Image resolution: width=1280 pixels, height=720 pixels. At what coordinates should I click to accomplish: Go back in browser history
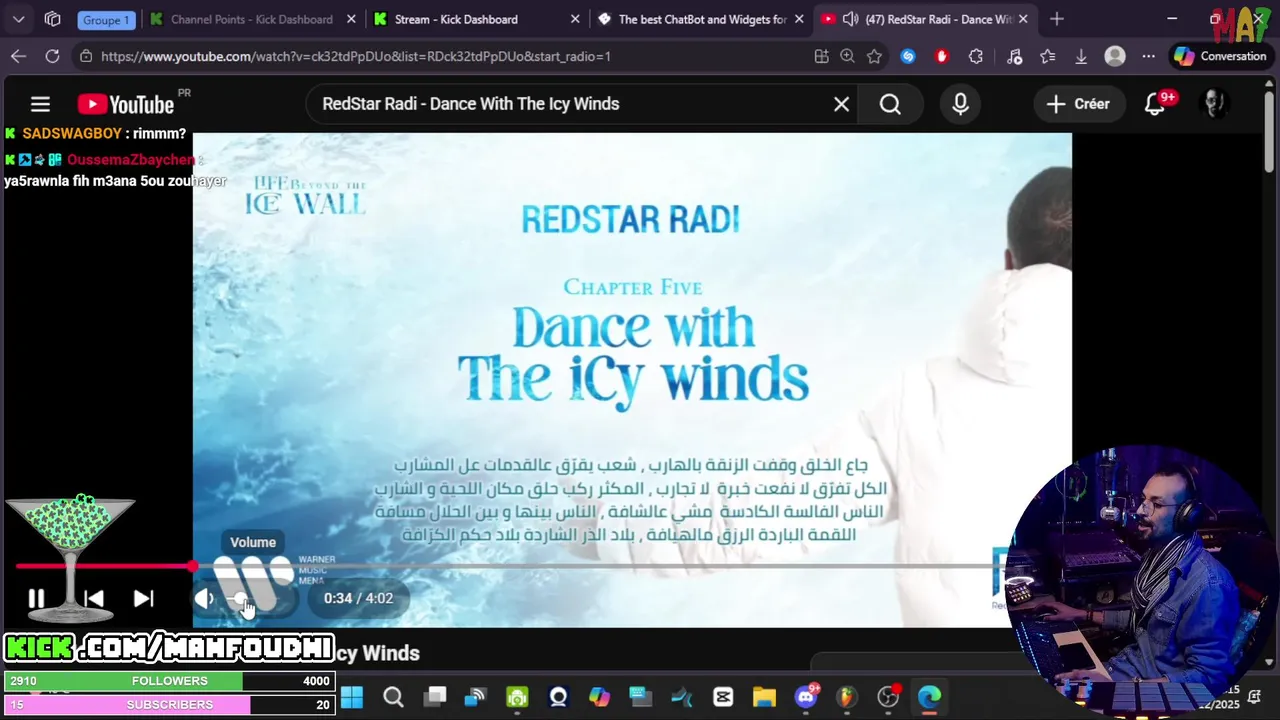[x=18, y=56]
